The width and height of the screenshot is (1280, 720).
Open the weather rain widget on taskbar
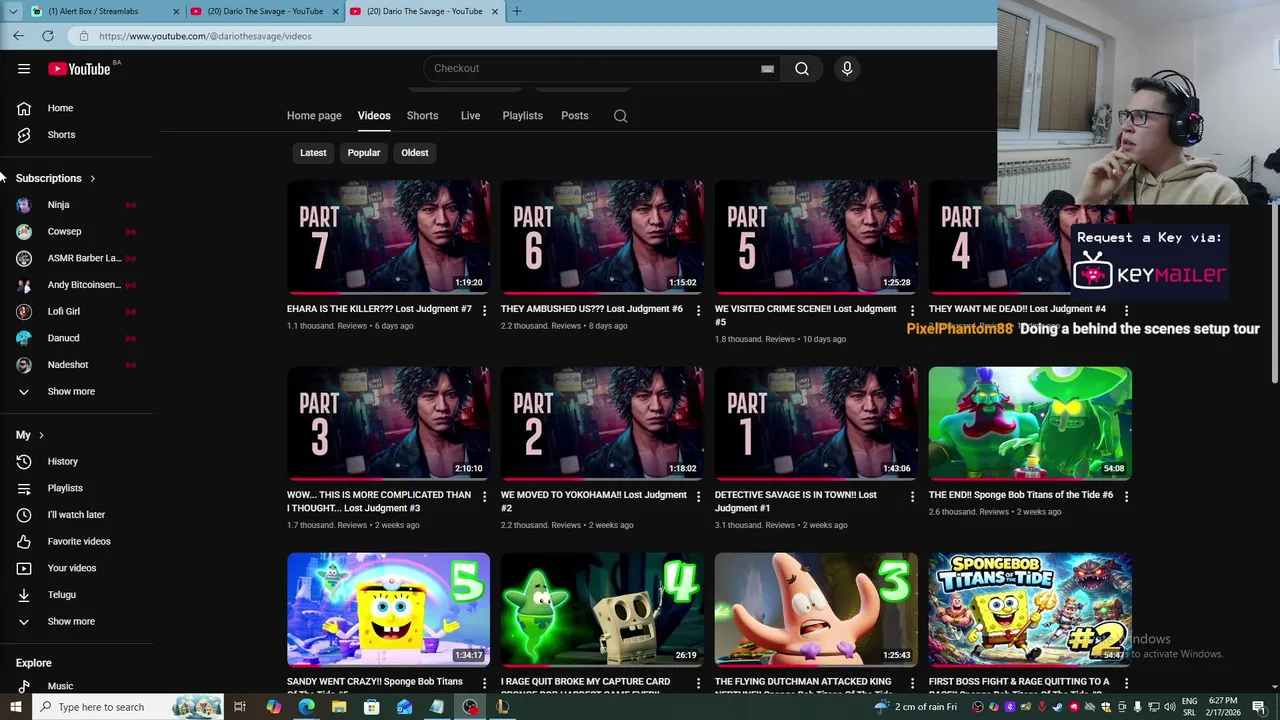[x=915, y=707]
